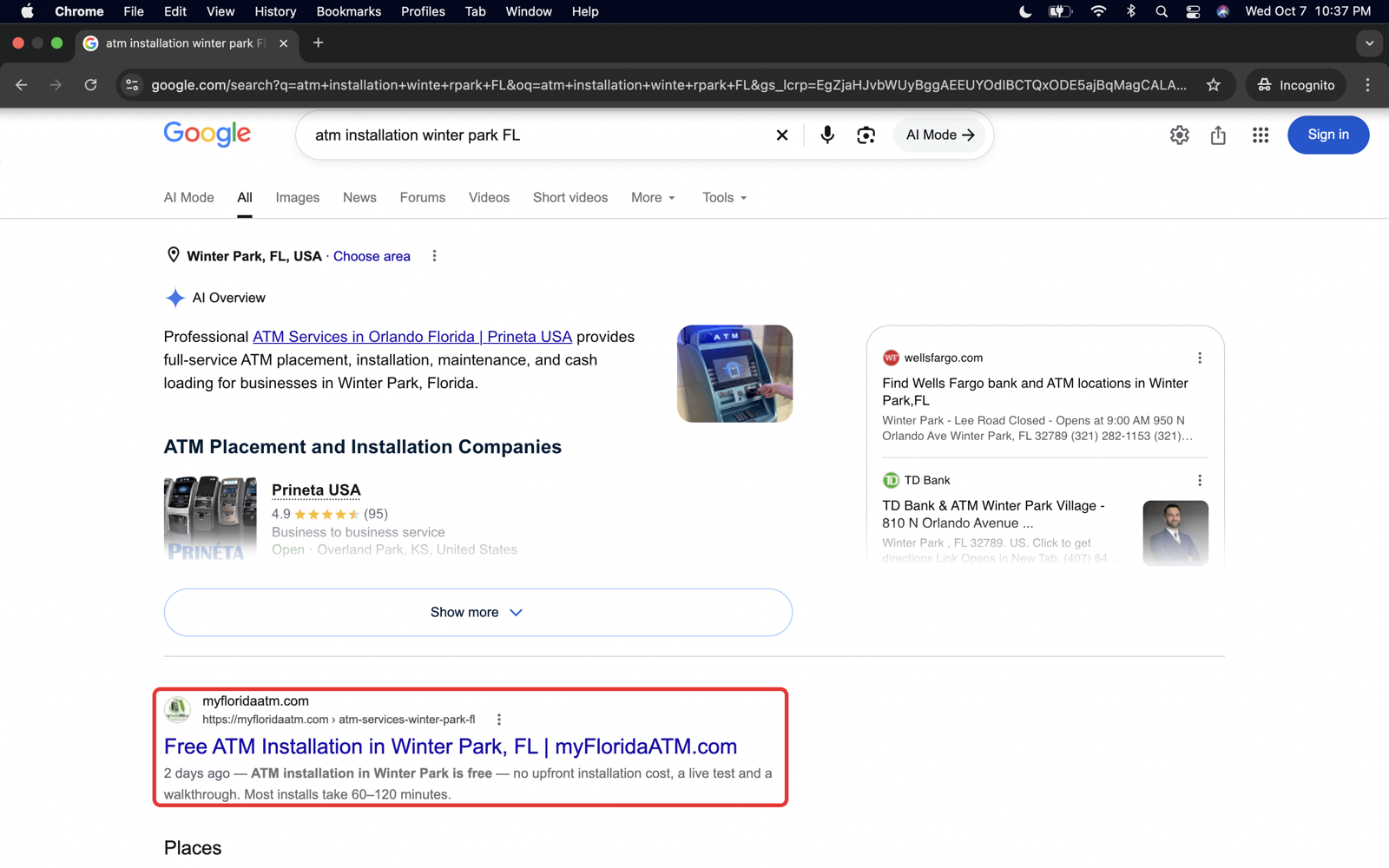The height and width of the screenshot is (868, 1389).
Task: Open macOS Control Center
Action: pos(1193,11)
